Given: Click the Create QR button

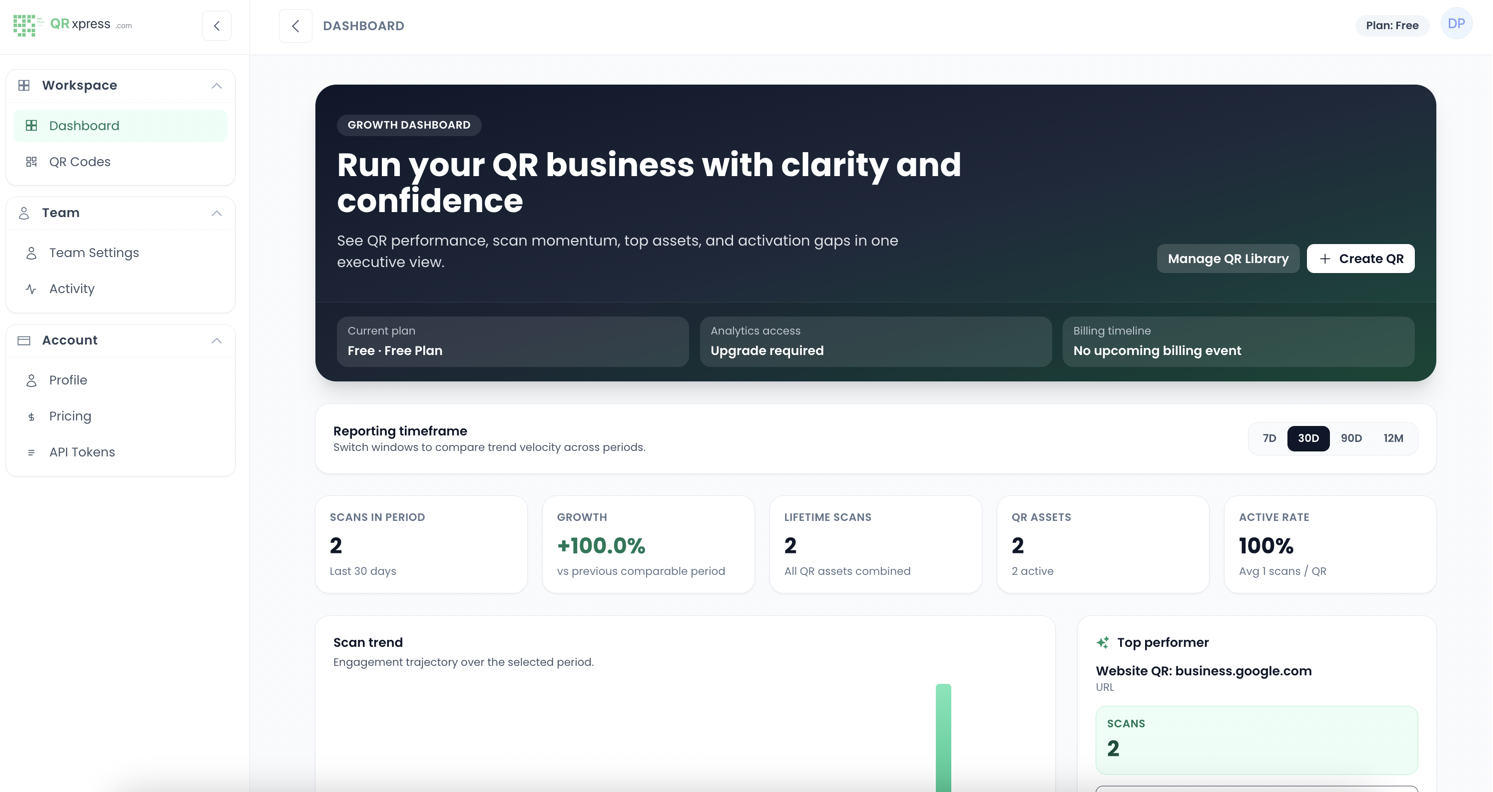Looking at the screenshot, I should point(1360,259).
